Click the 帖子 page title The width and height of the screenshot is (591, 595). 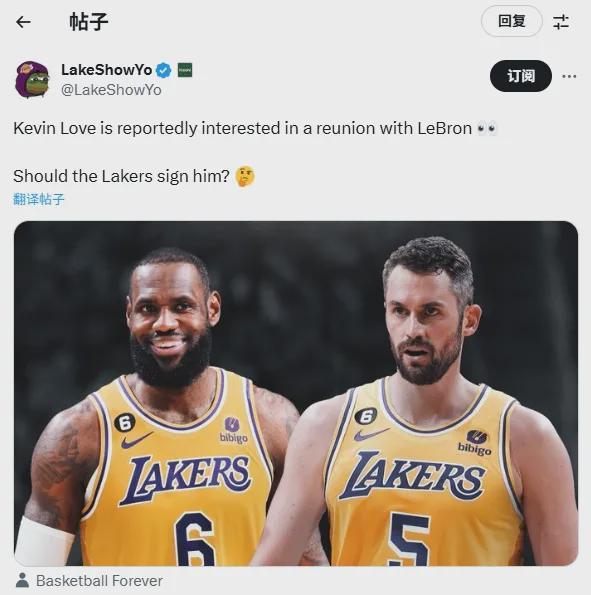coord(89,22)
